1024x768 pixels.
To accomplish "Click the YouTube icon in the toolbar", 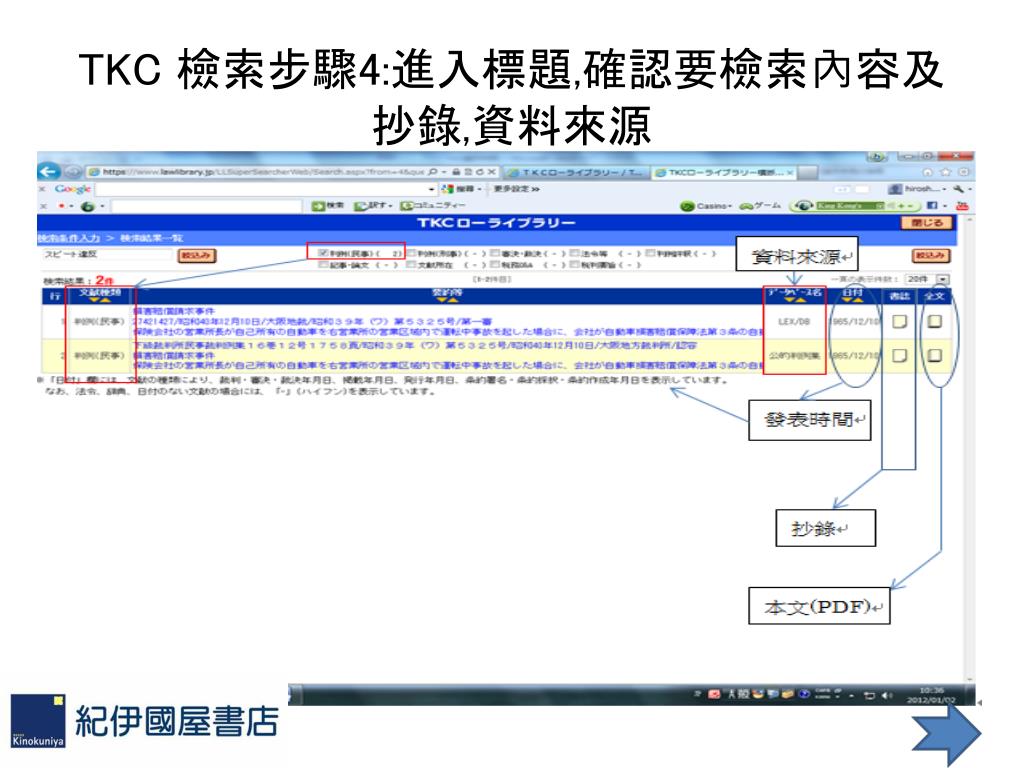I will tap(961, 206).
